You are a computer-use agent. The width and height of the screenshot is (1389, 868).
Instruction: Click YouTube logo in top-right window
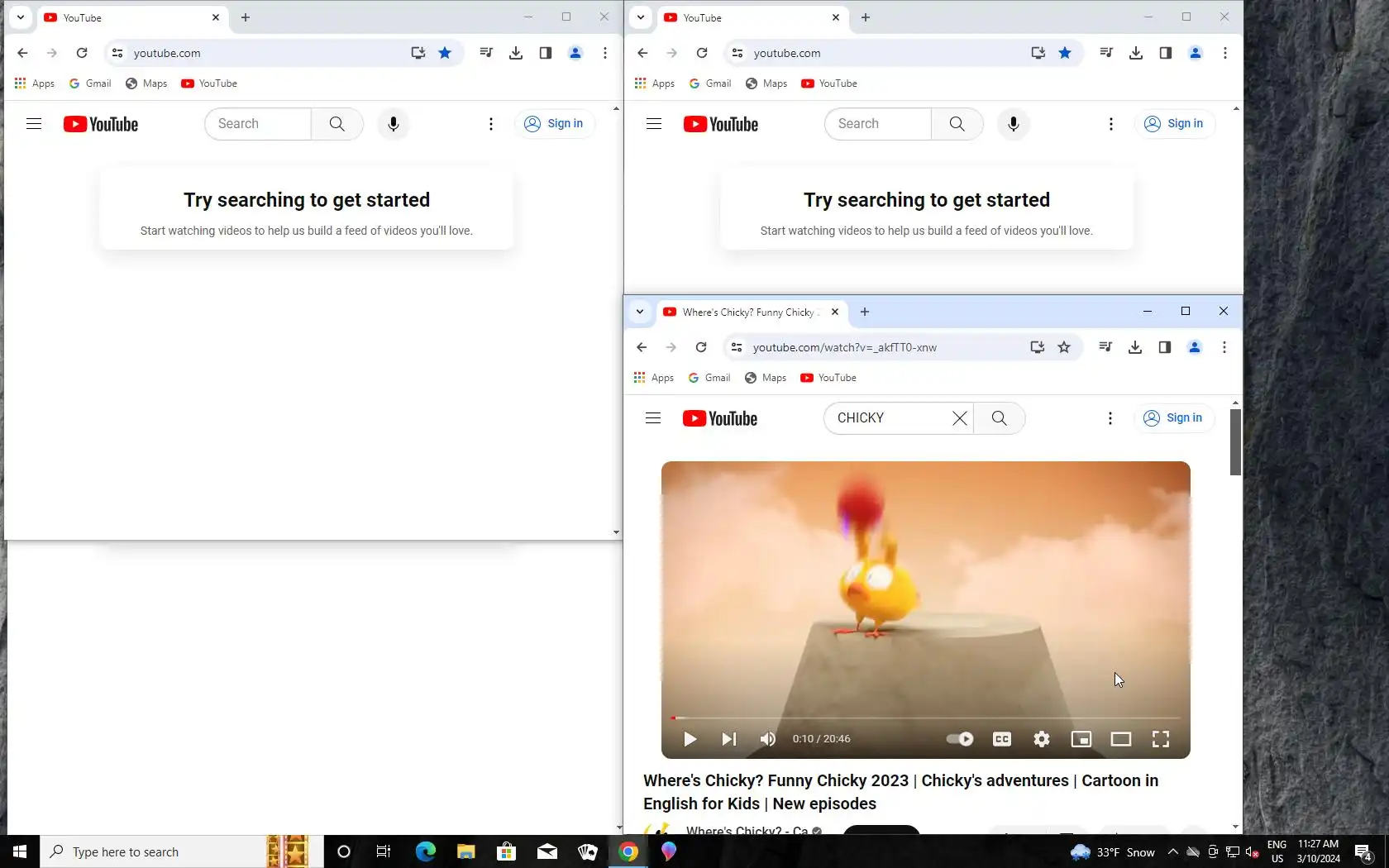coord(721,124)
